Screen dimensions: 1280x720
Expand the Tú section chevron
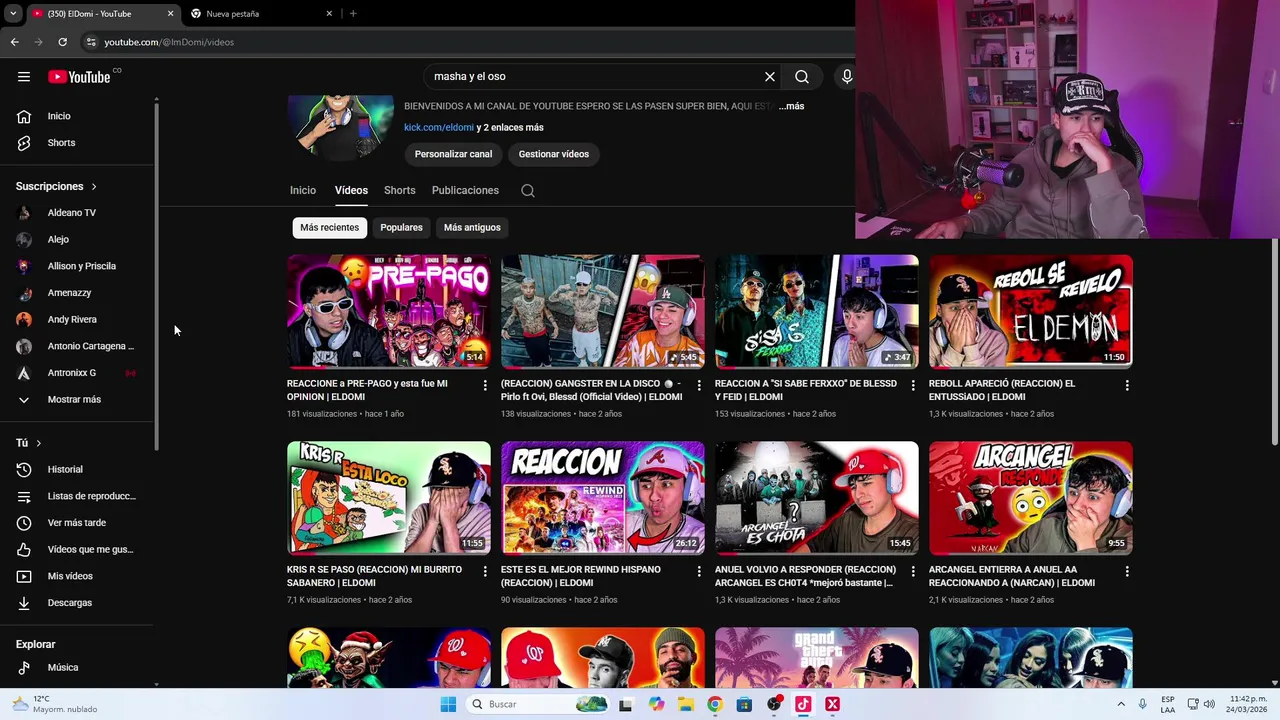(x=39, y=443)
